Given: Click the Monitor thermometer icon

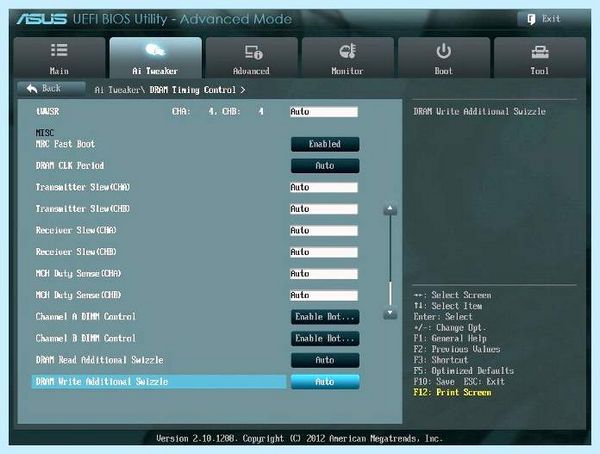Looking at the screenshot, I should [x=347, y=51].
